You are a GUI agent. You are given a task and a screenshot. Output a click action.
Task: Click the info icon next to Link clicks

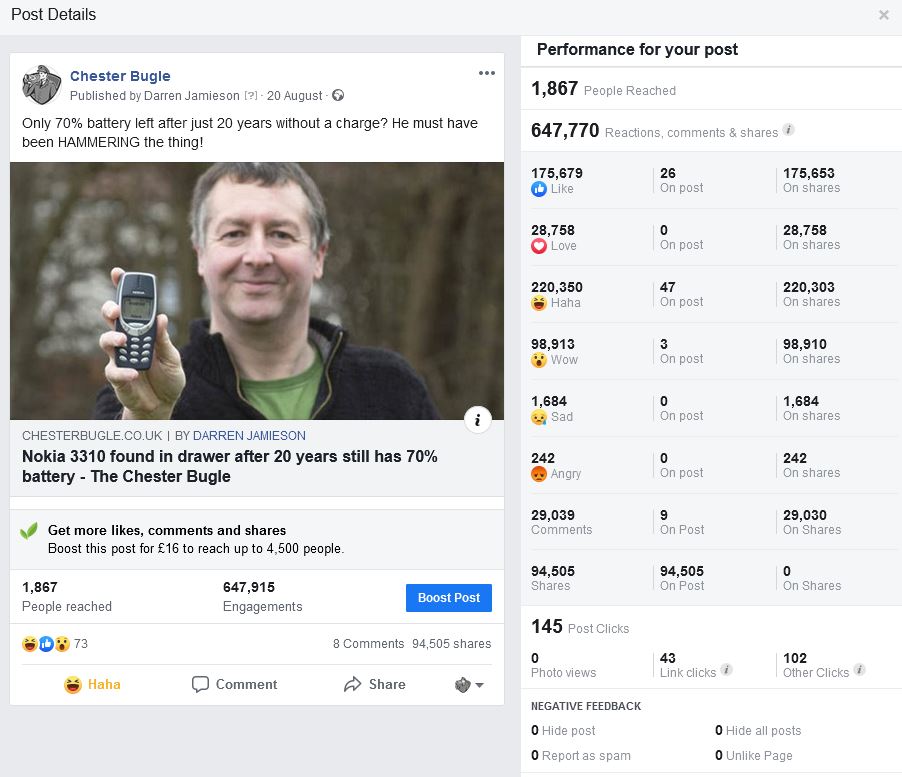(726, 670)
